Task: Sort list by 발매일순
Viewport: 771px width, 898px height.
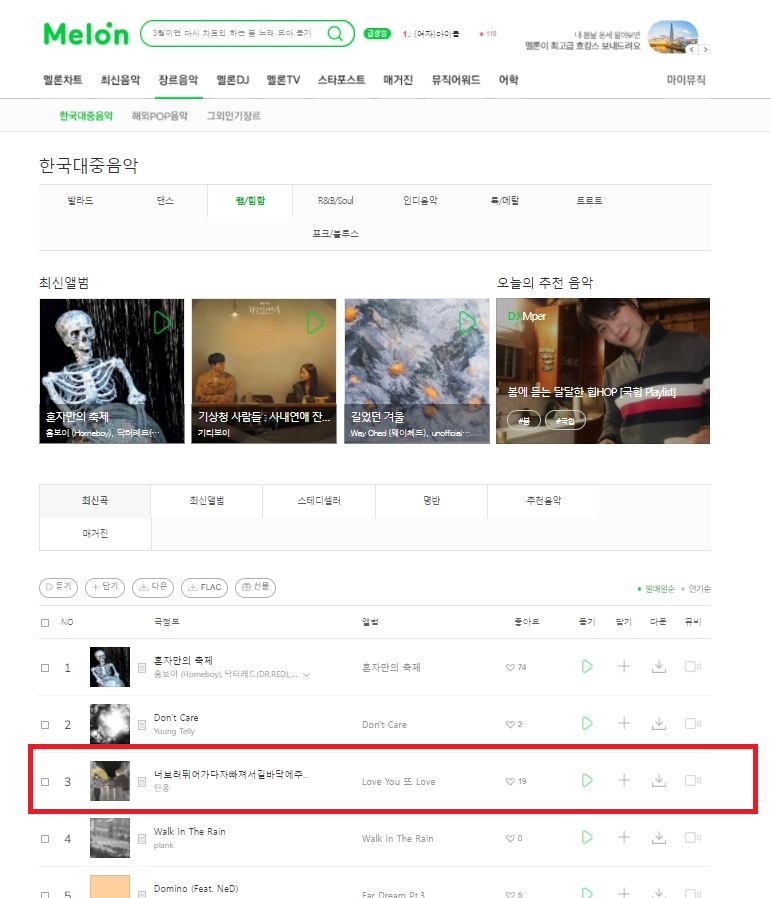Action: tap(660, 589)
